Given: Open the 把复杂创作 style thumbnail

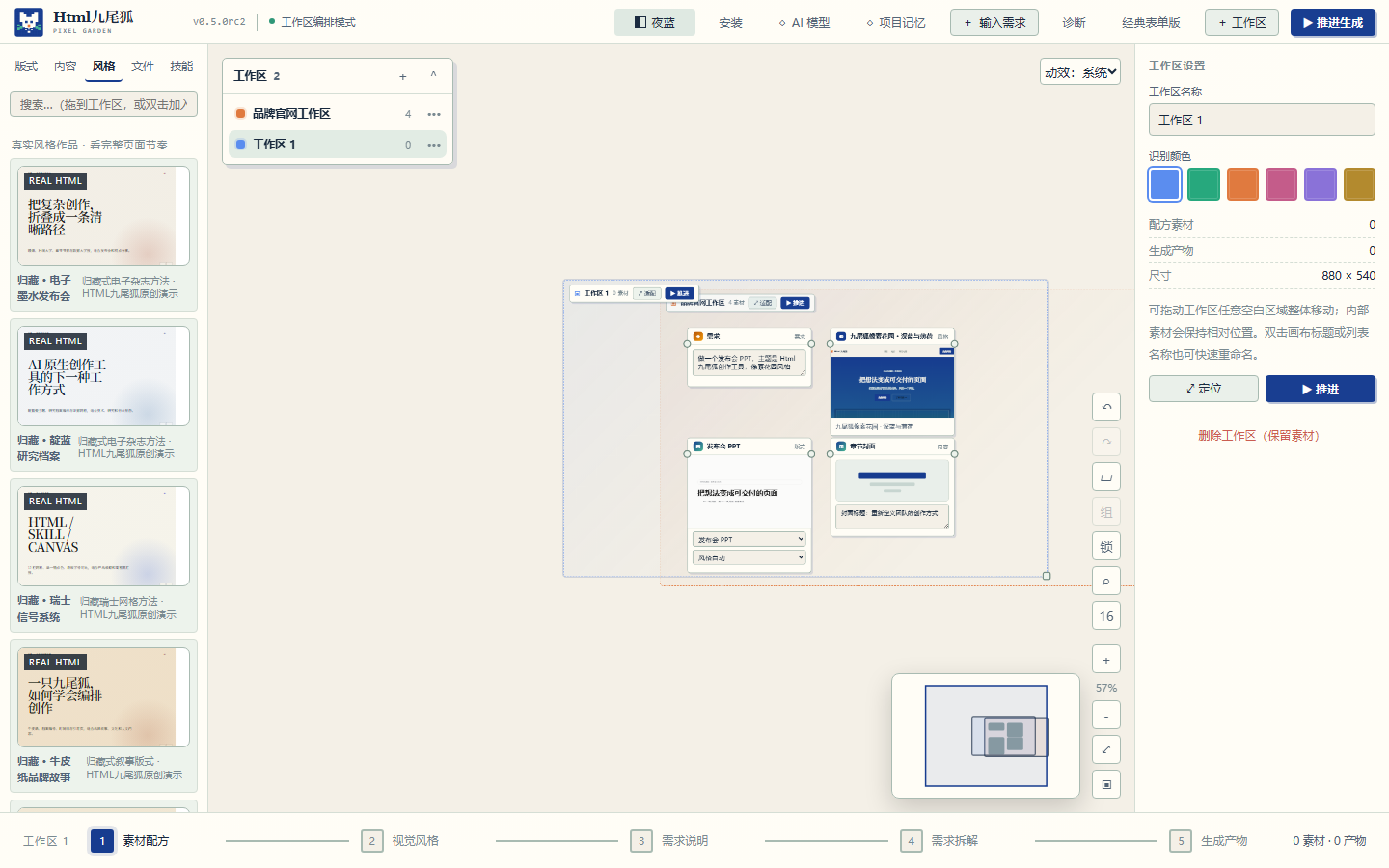Looking at the screenshot, I should point(103,216).
